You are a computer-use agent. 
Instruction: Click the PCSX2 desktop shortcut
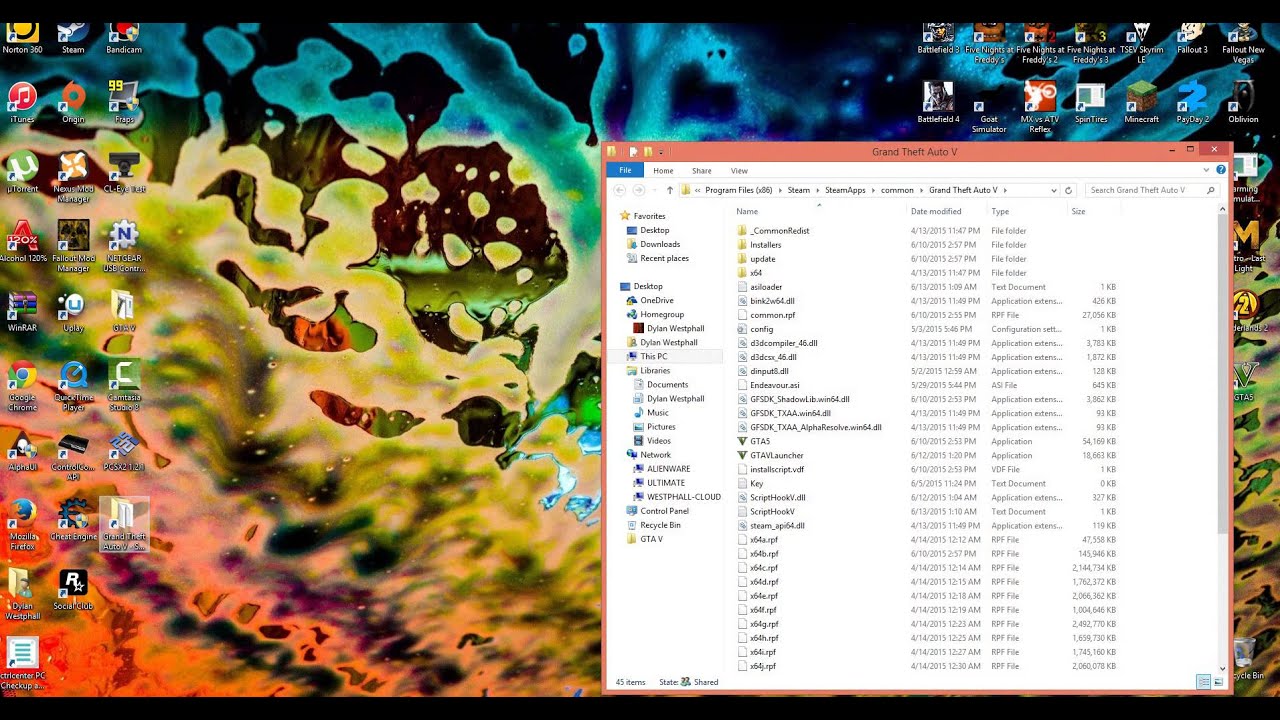[x=124, y=450]
